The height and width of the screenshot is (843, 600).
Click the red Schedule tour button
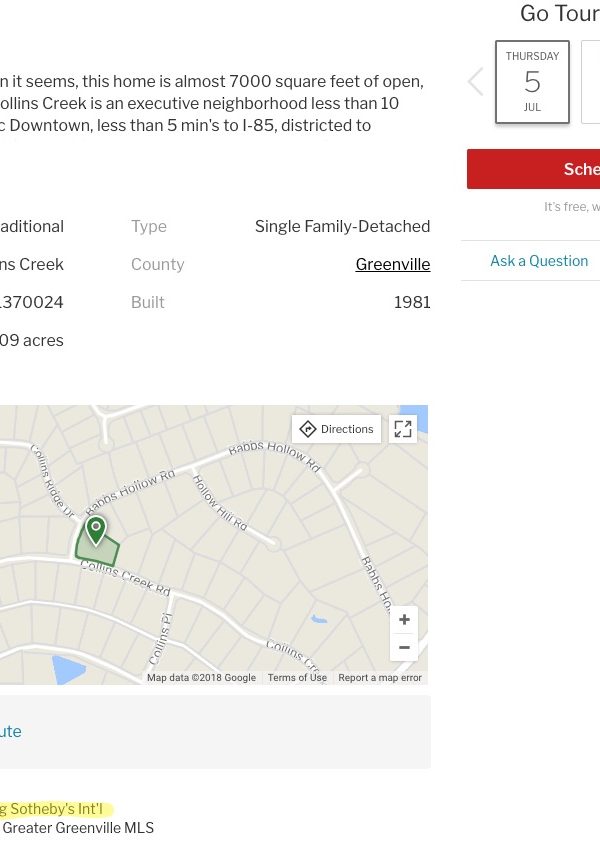point(533,169)
